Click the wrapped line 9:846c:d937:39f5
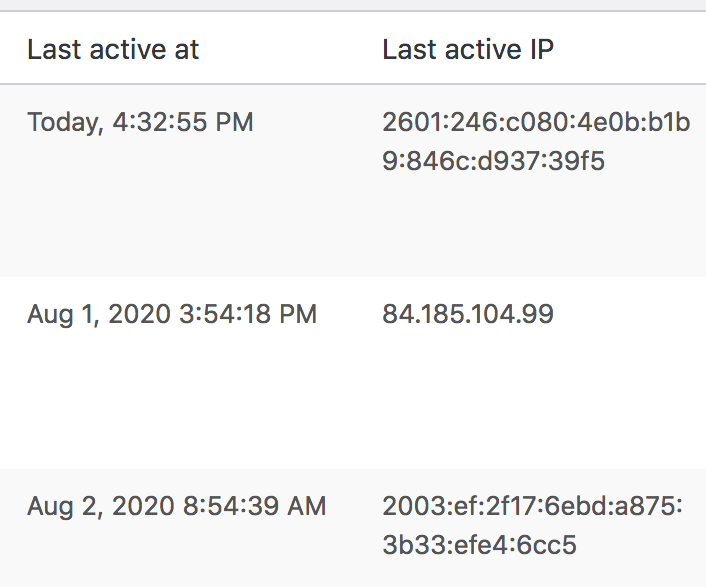Viewport: 706px width, 587px height. pyautogui.click(x=493, y=161)
